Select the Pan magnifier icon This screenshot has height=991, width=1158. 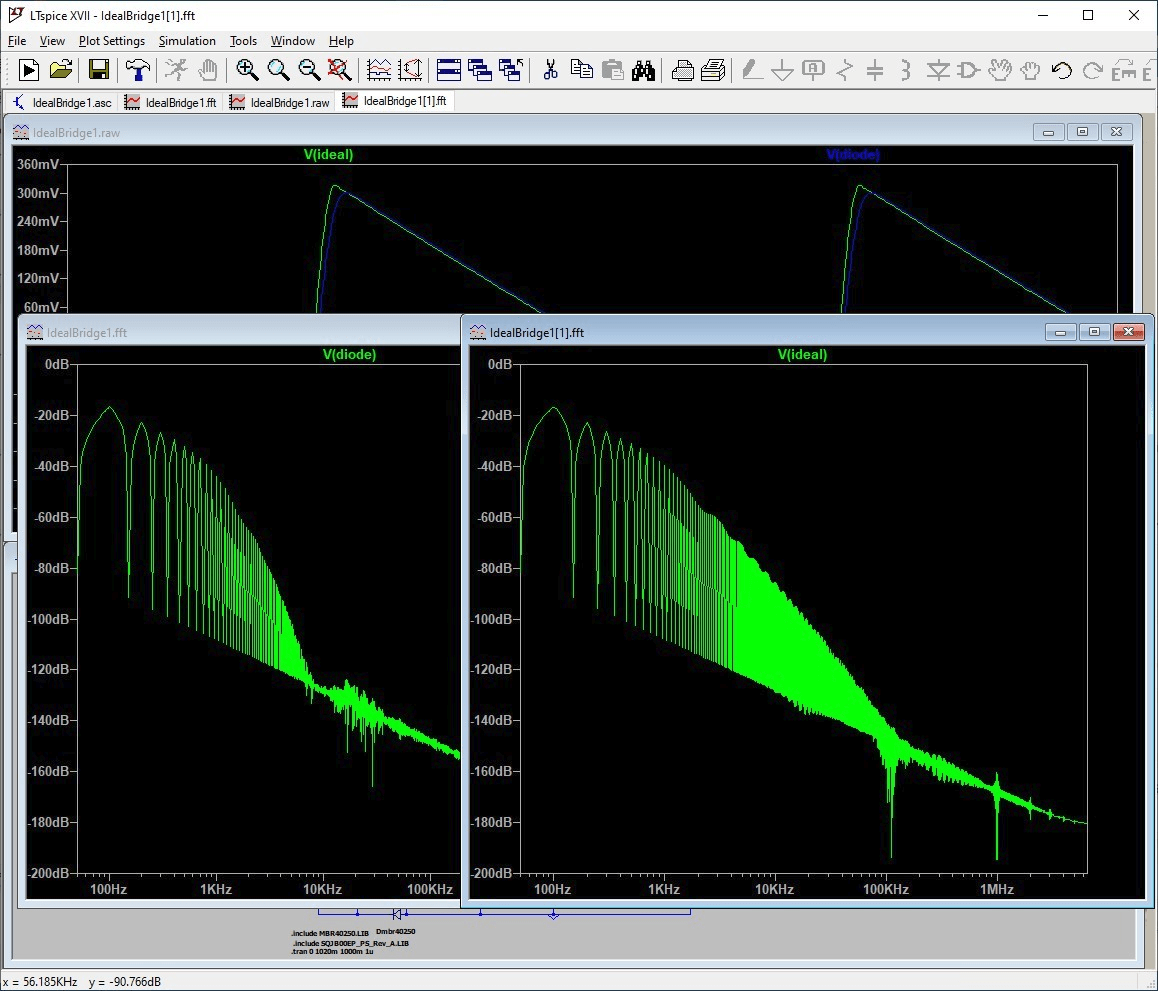click(x=278, y=70)
